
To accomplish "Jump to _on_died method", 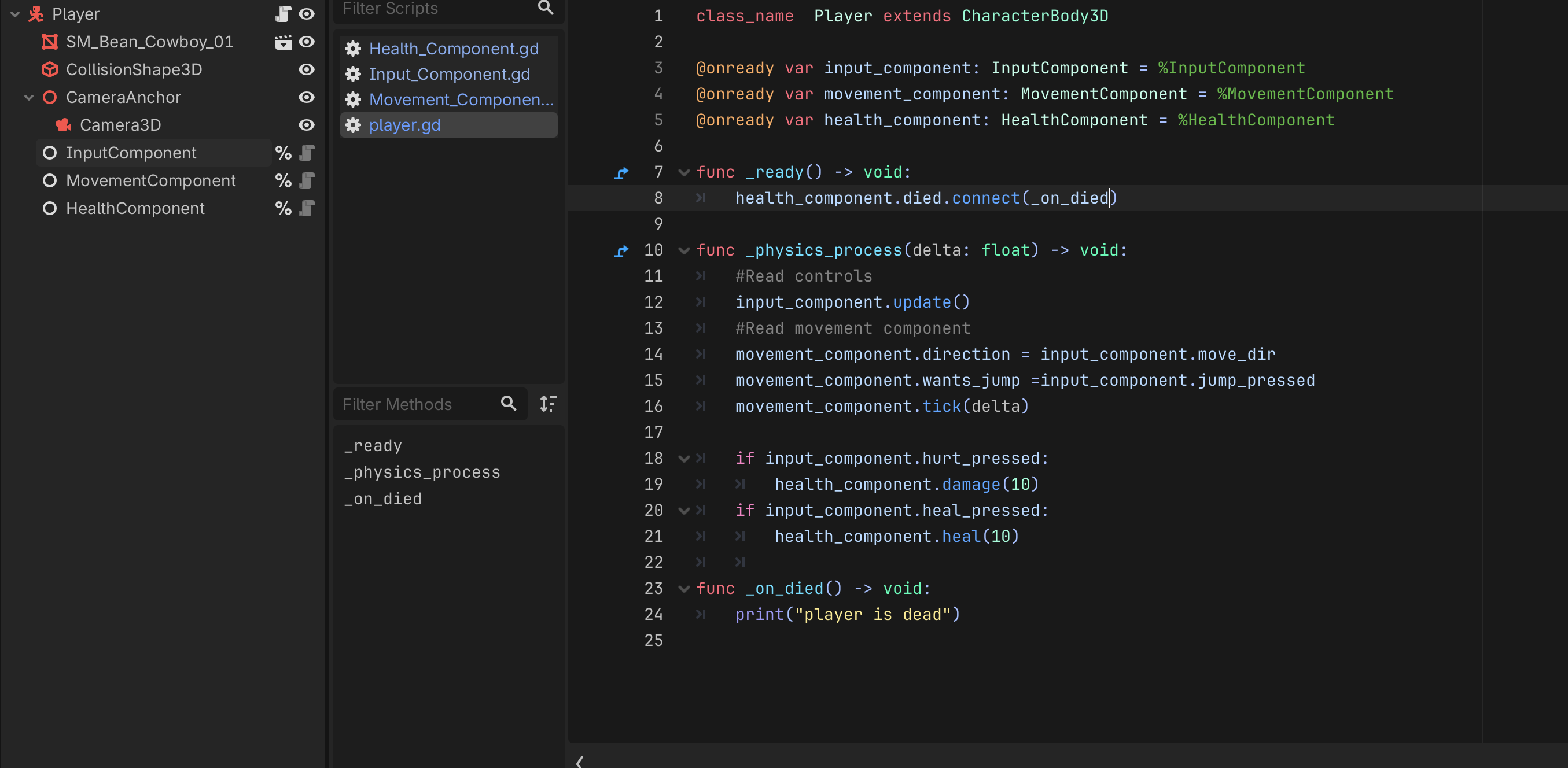I will (383, 500).
